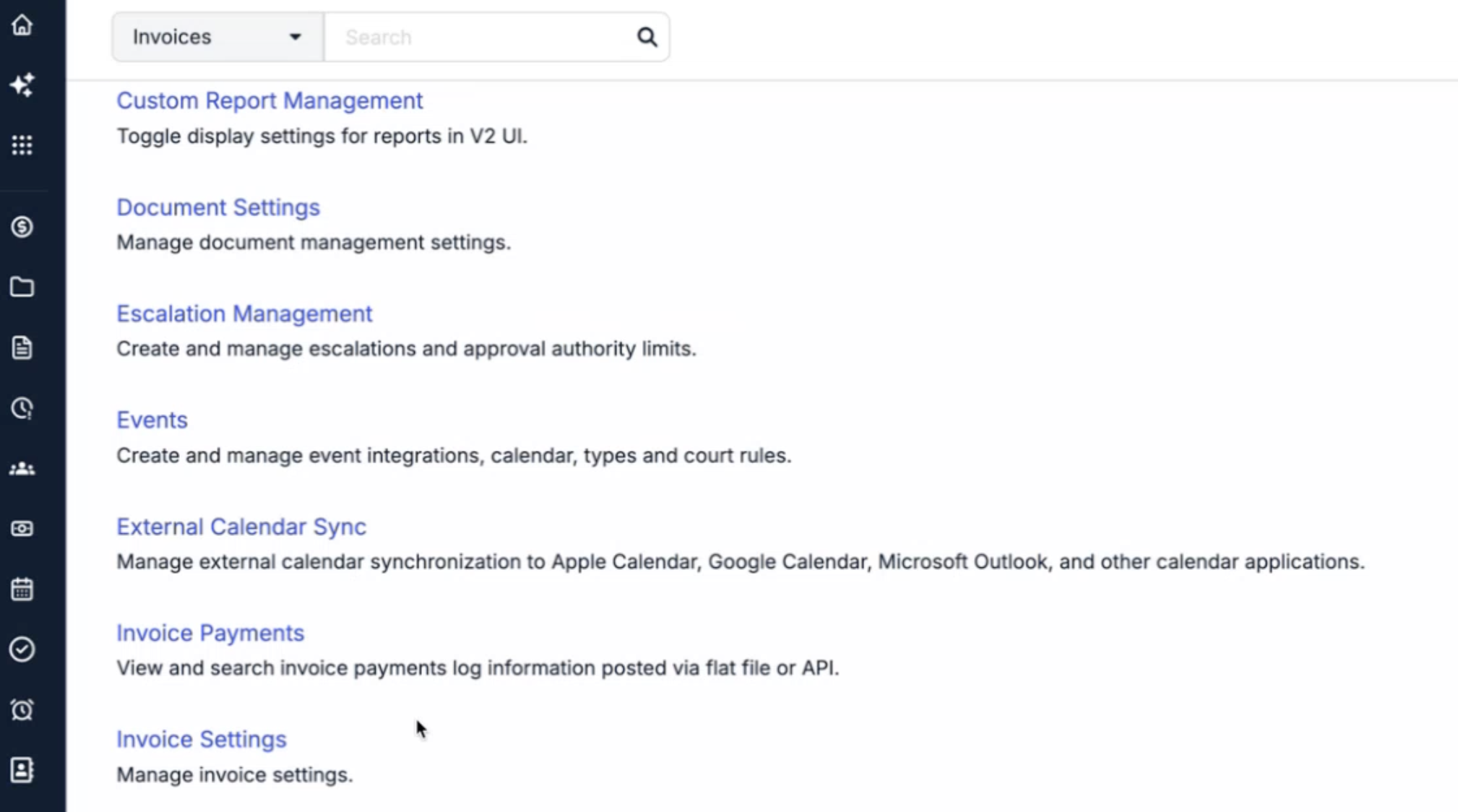This screenshot has height=812, width=1458.
Task: Click 'Manage document management settings.' text
Action: point(314,242)
